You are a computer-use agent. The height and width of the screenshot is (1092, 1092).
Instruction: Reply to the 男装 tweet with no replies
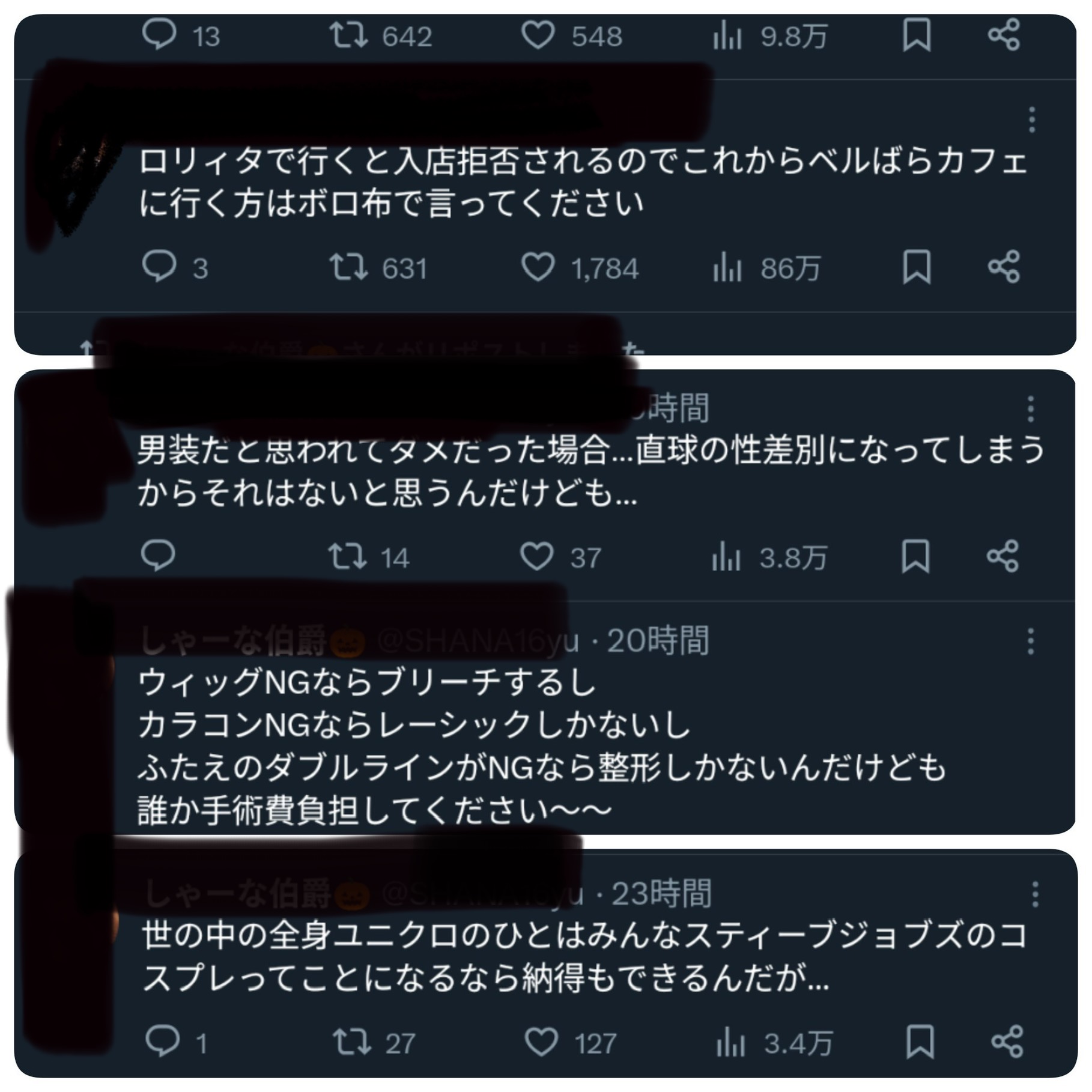pyautogui.click(x=158, y=556)
